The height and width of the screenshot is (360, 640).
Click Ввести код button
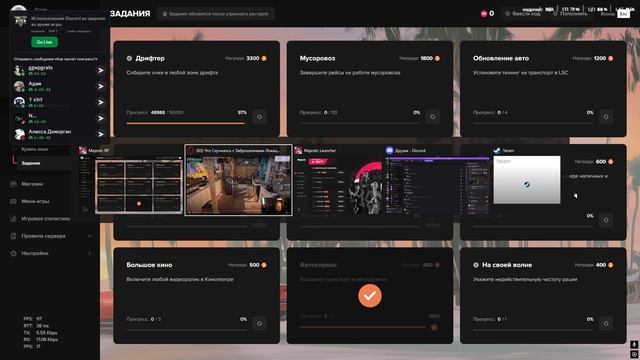pos(523,13)
